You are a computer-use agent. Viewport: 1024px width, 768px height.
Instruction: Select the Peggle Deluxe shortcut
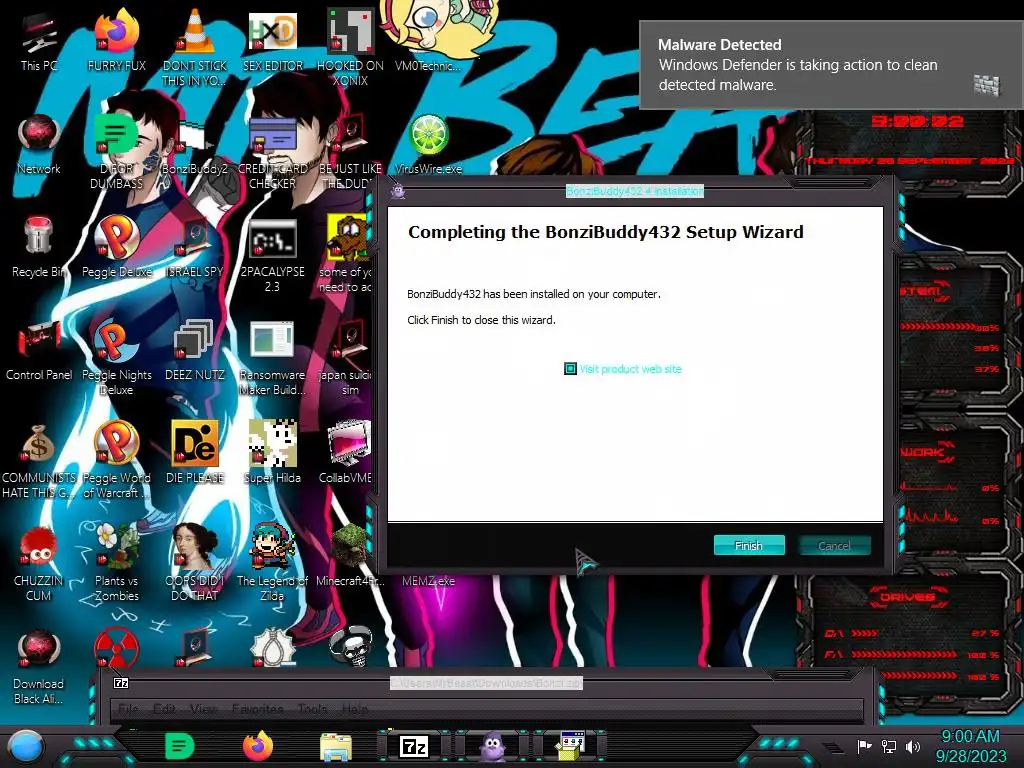point(116,247)
